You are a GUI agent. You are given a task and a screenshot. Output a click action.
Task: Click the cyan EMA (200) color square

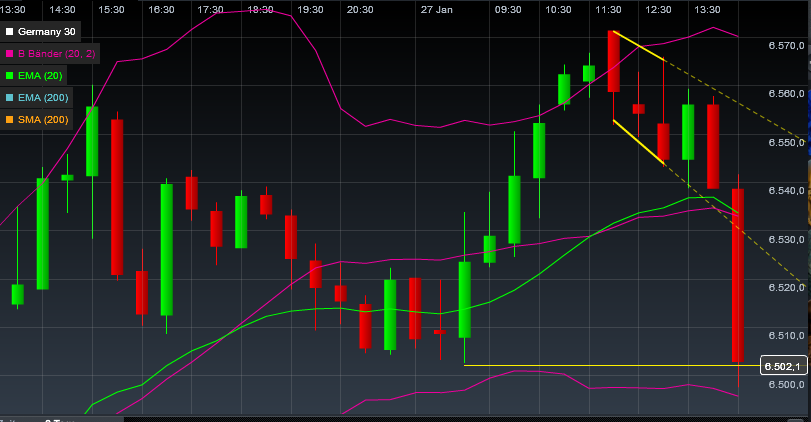(x=9, y=98)
